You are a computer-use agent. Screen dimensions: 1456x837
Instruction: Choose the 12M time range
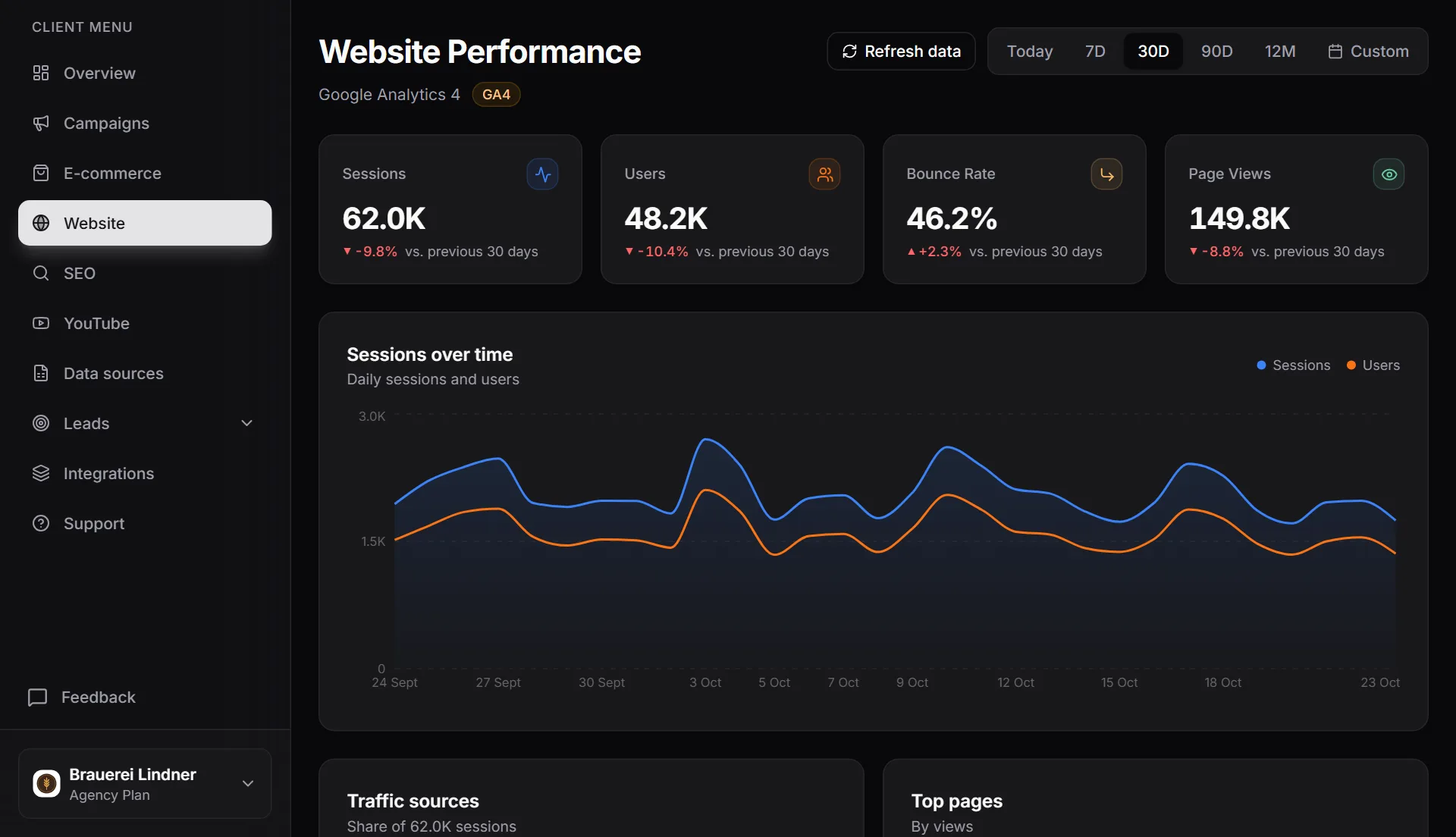(x=1280, y=52)
